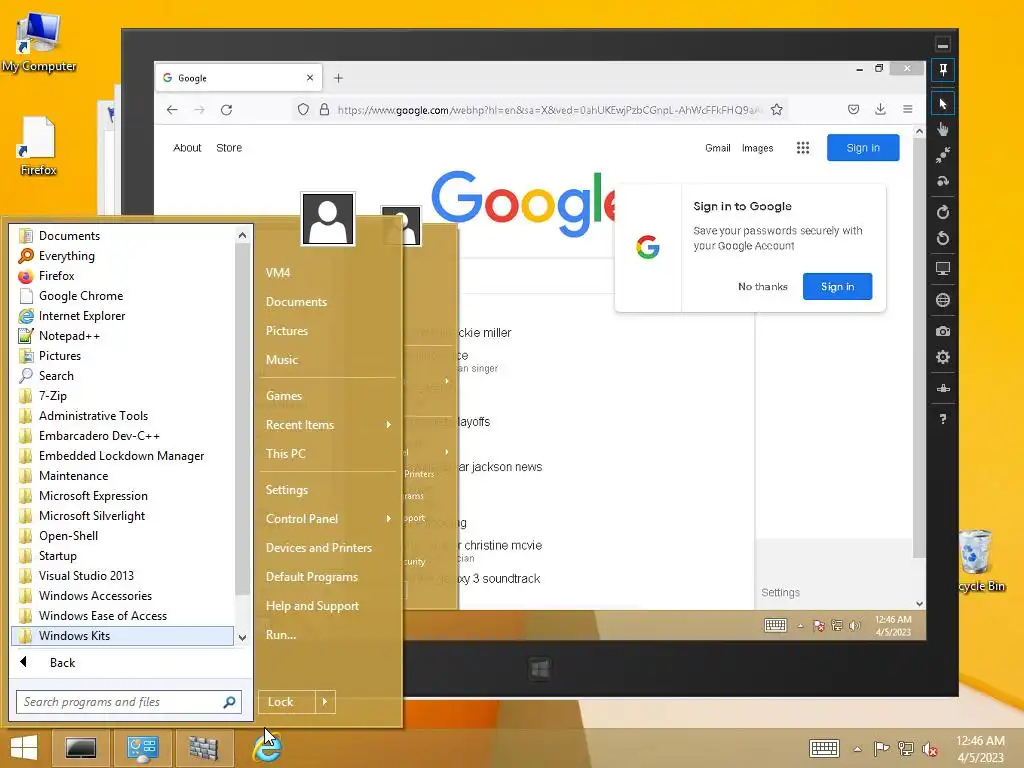1024x768 pixels.
Task: Click the pin icon on viewer toolbar
Action: coord(943,70)
